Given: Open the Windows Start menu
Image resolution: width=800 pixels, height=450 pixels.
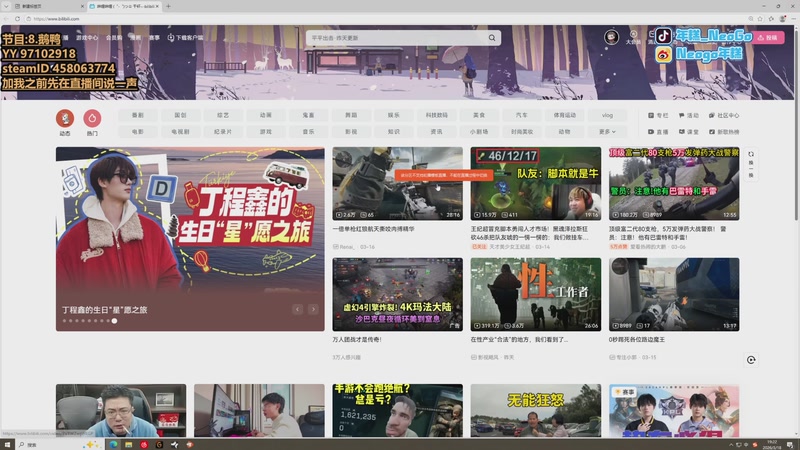Looking at the screenshot, I should (x=7, y=445).
